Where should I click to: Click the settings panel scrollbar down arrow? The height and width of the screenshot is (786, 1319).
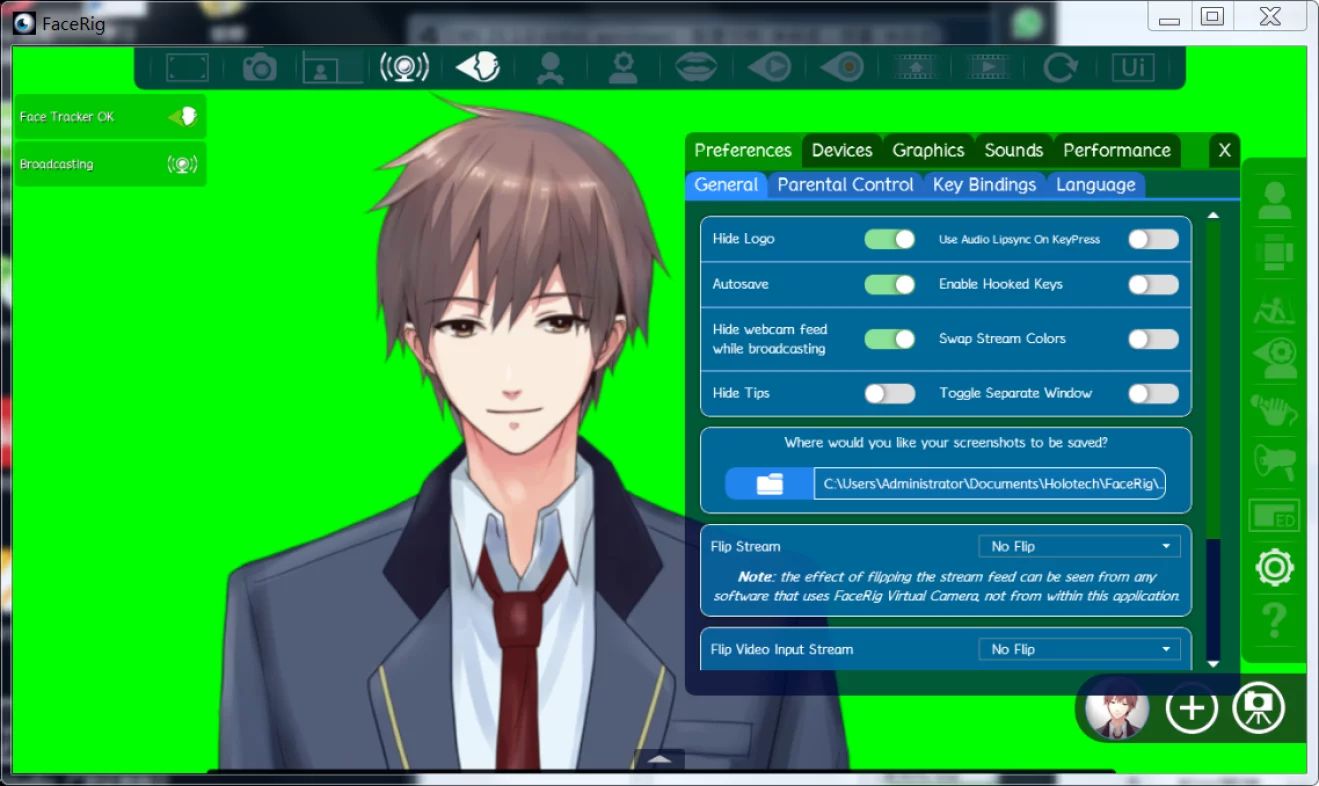point(1213,664)
